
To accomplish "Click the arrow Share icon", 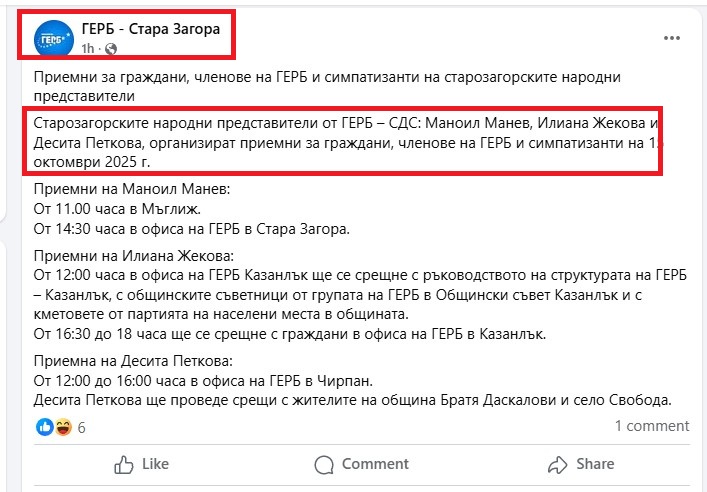I will pos(557,464).
